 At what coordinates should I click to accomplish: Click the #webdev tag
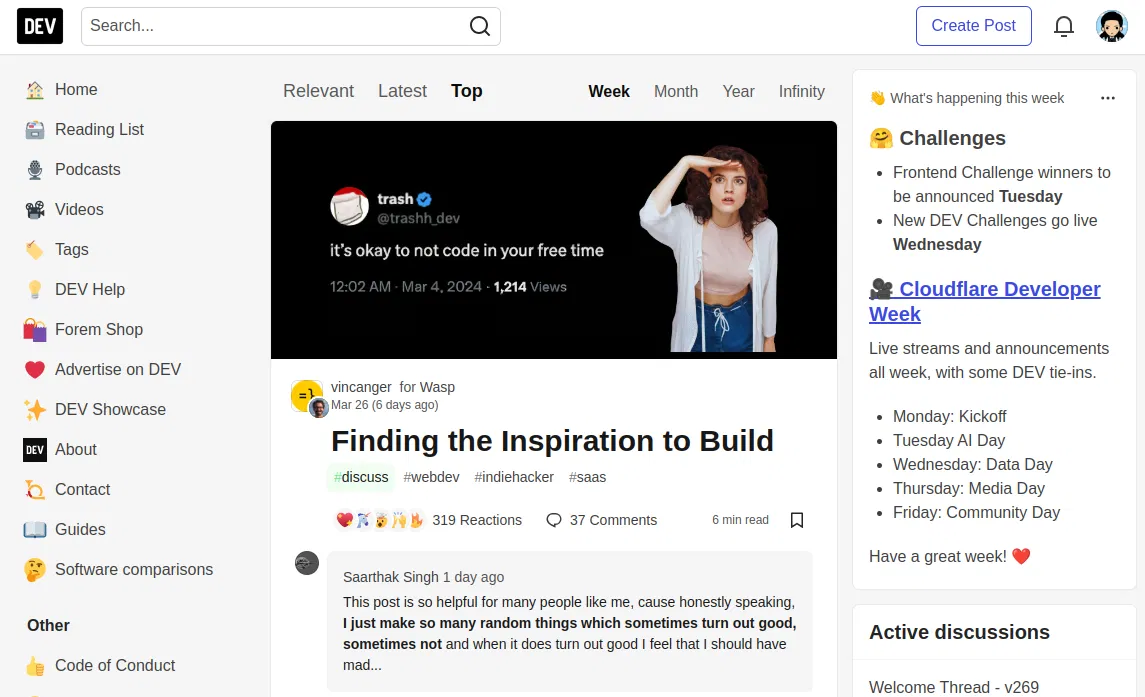(431, 477)
